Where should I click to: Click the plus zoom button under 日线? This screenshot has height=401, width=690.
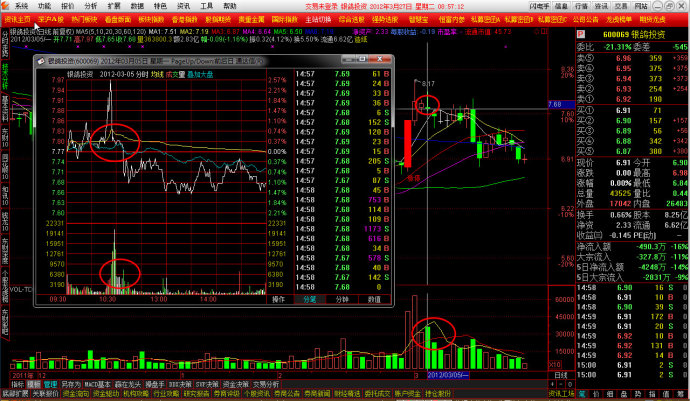(552, 384)
